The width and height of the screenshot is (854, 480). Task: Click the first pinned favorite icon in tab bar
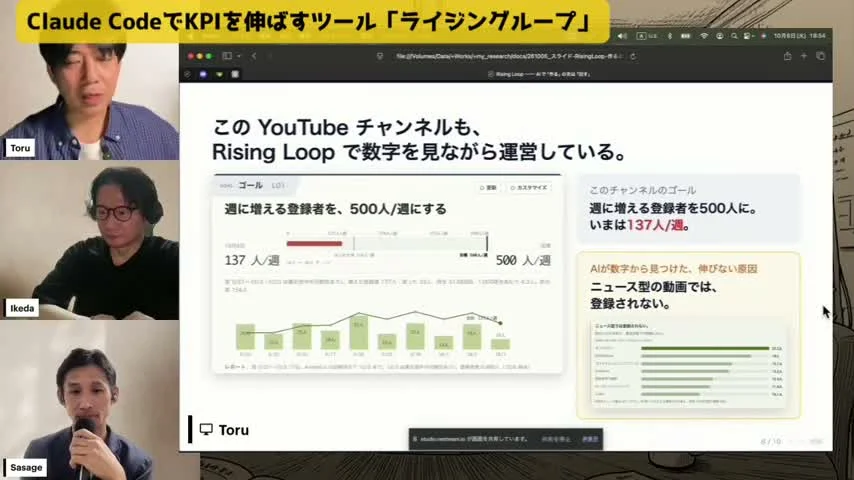pos(187,74)
